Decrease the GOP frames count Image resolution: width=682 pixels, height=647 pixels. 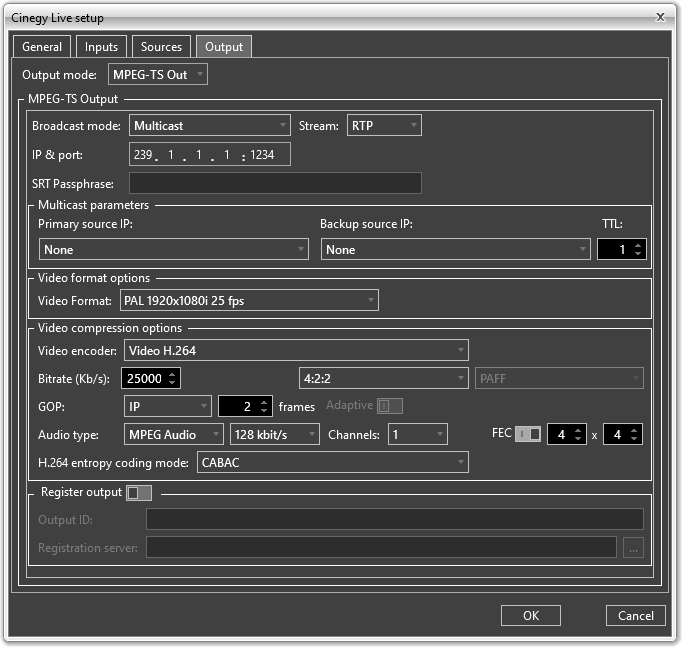click(264, 410)
